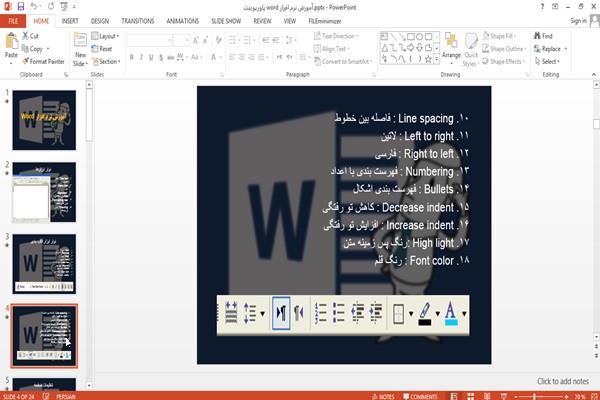Image resolution: width=600 pixels, height=400 pixels.
Task: Switch to the DESIGN tab
Action: click(x=100, y=21)
